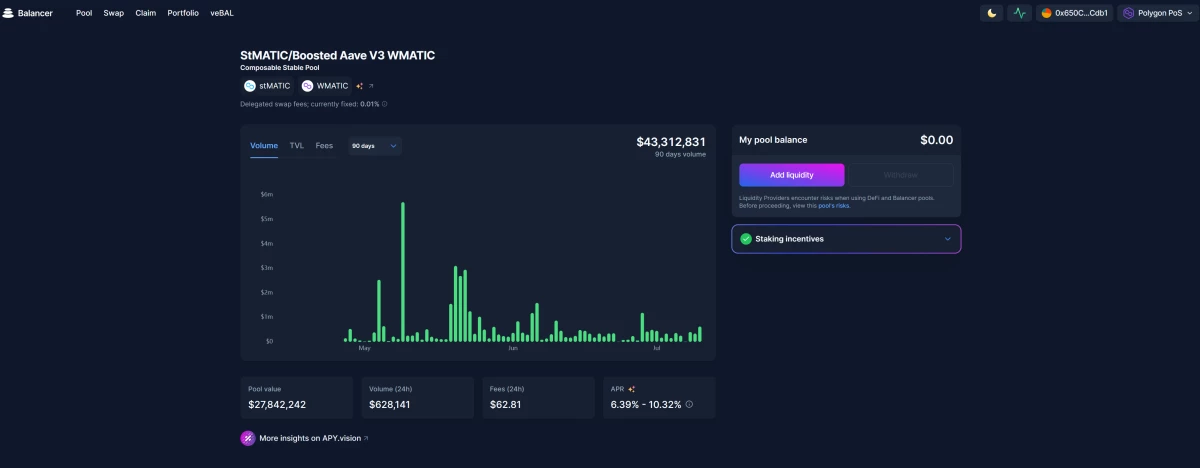Open the activity pulse icon
Viewport: 1200px width, 468px height.
pyautogui.click(x=1019, y=13)
